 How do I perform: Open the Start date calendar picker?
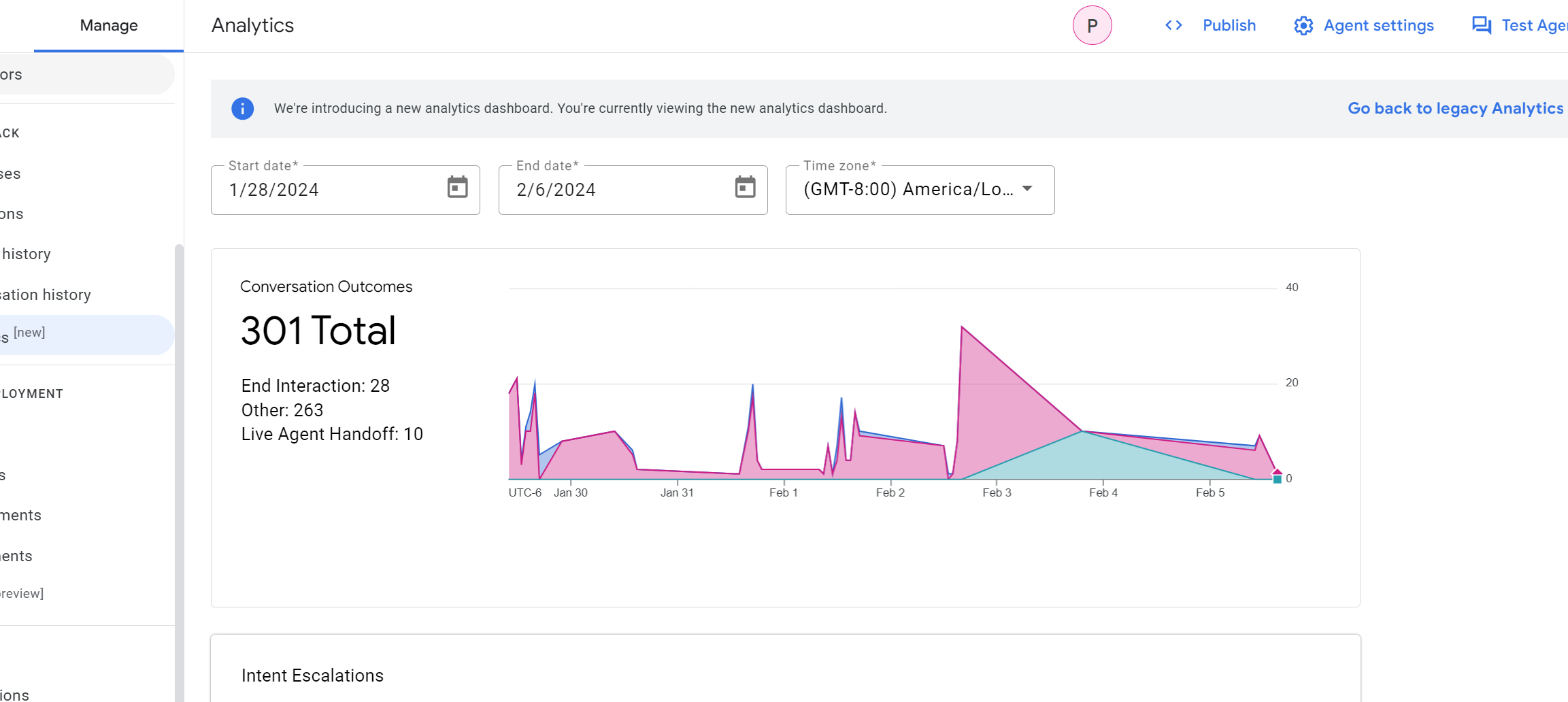[x=457, y=187]
